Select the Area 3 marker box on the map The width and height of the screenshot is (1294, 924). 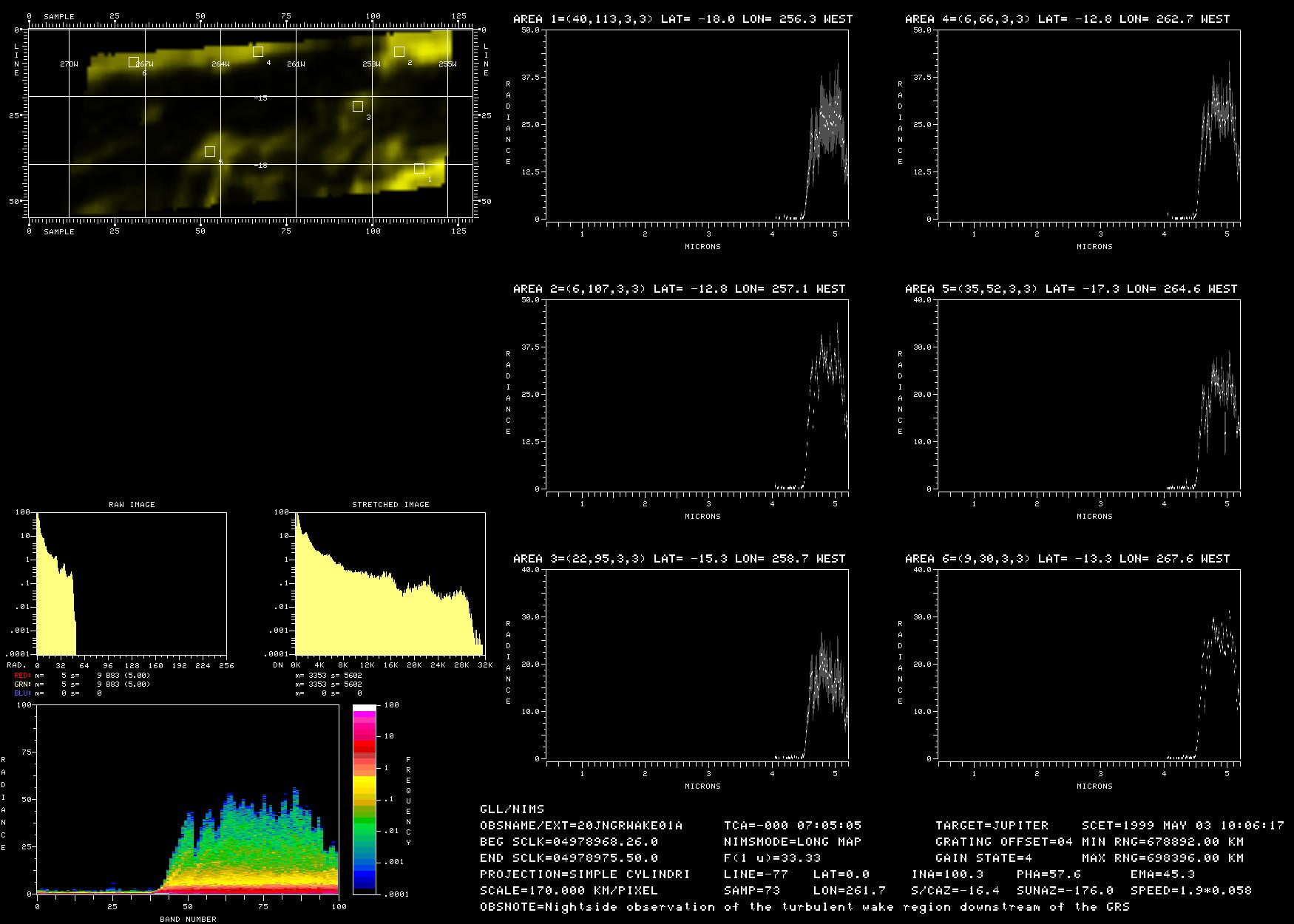click(x=358, y=106)
